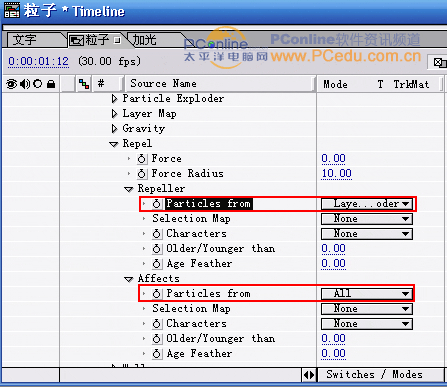Open the Repeller Particles from dropdown
Screen dimensions: 447x387
point(367,204)
